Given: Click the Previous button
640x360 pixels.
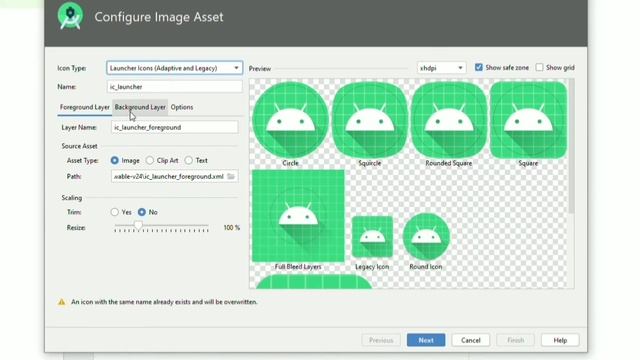Looking at the screenshot, I should pos(381,340).
